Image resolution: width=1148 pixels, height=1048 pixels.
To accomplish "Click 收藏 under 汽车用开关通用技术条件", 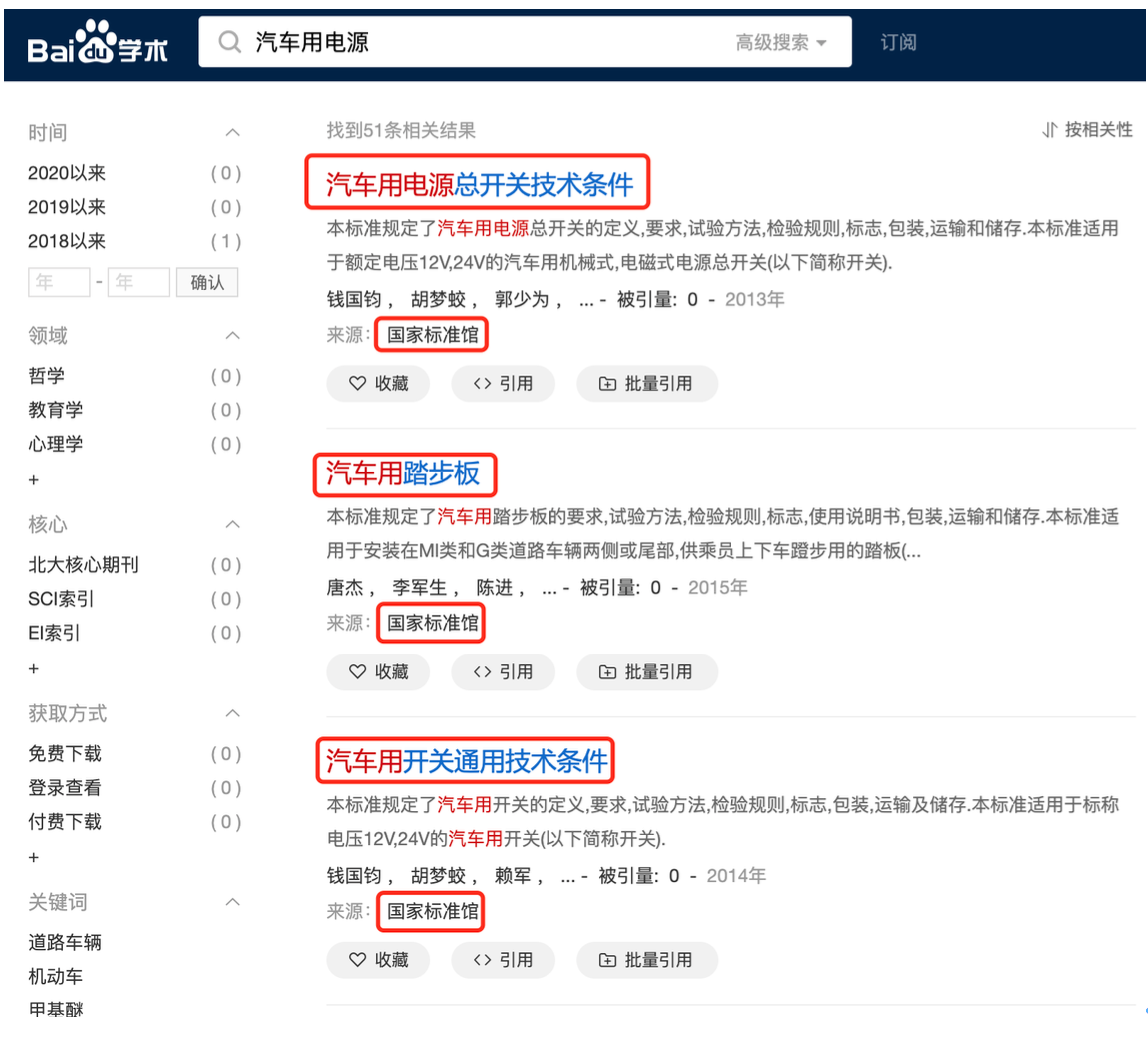I will point(378,960).
